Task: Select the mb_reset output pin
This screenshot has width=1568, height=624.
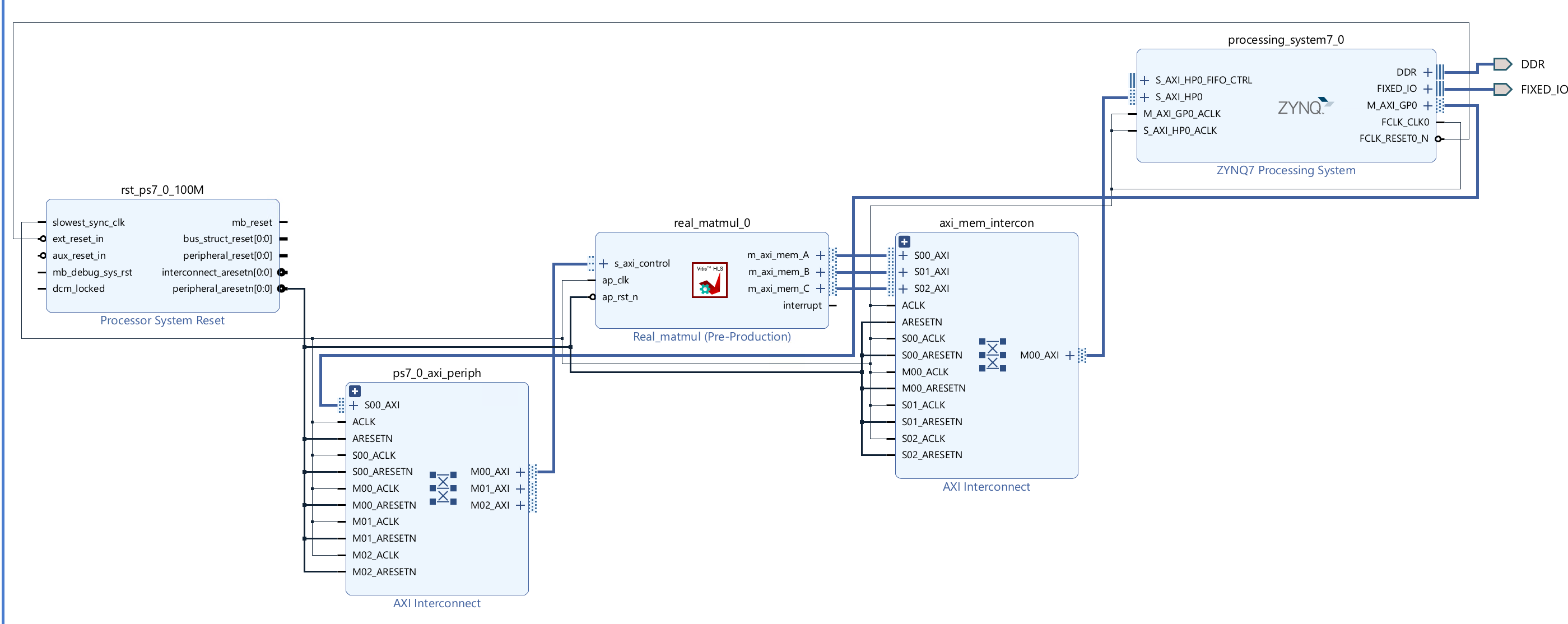Action: 252,223
